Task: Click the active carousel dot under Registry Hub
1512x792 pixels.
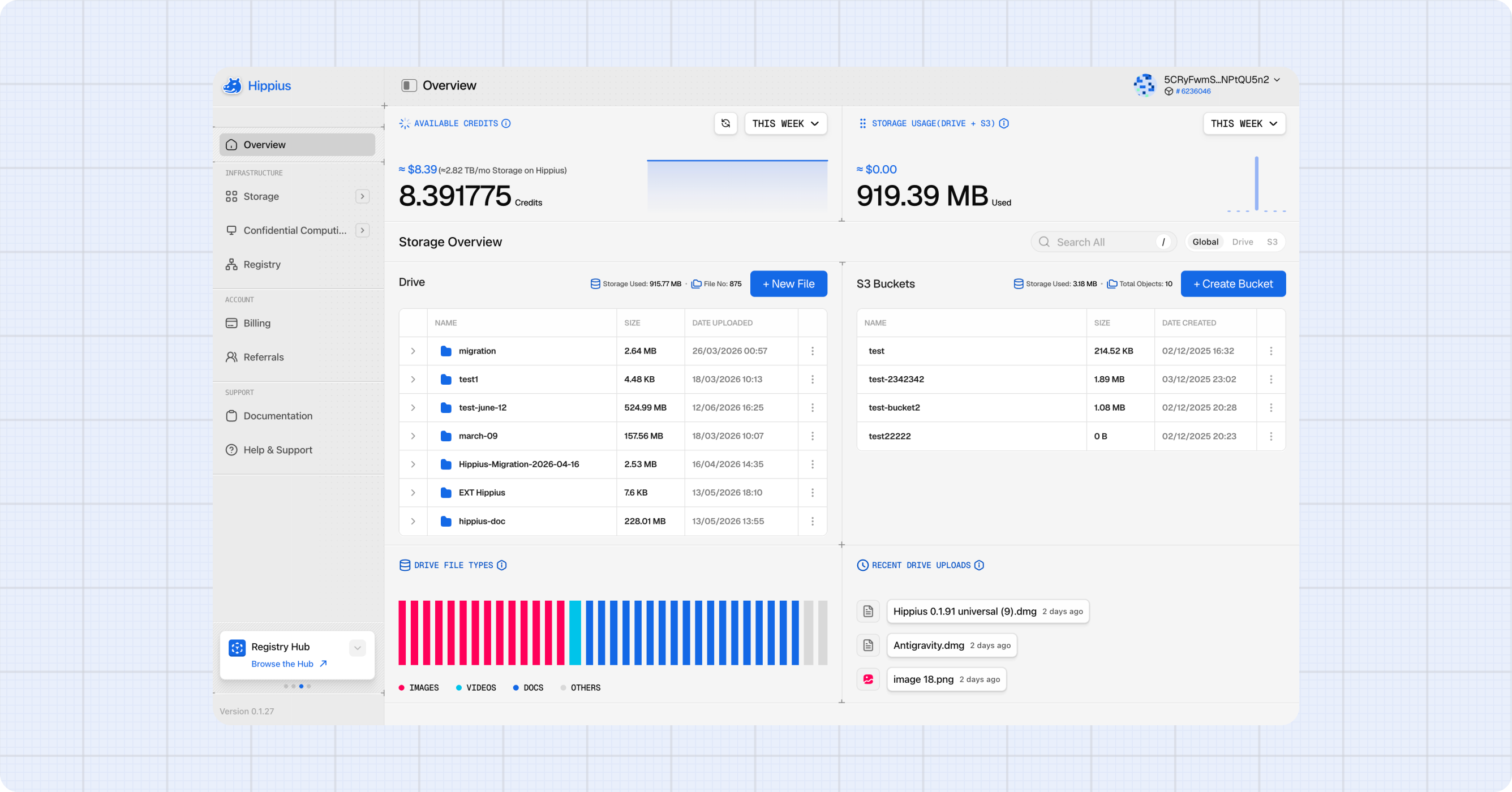Action: point(301,686)
